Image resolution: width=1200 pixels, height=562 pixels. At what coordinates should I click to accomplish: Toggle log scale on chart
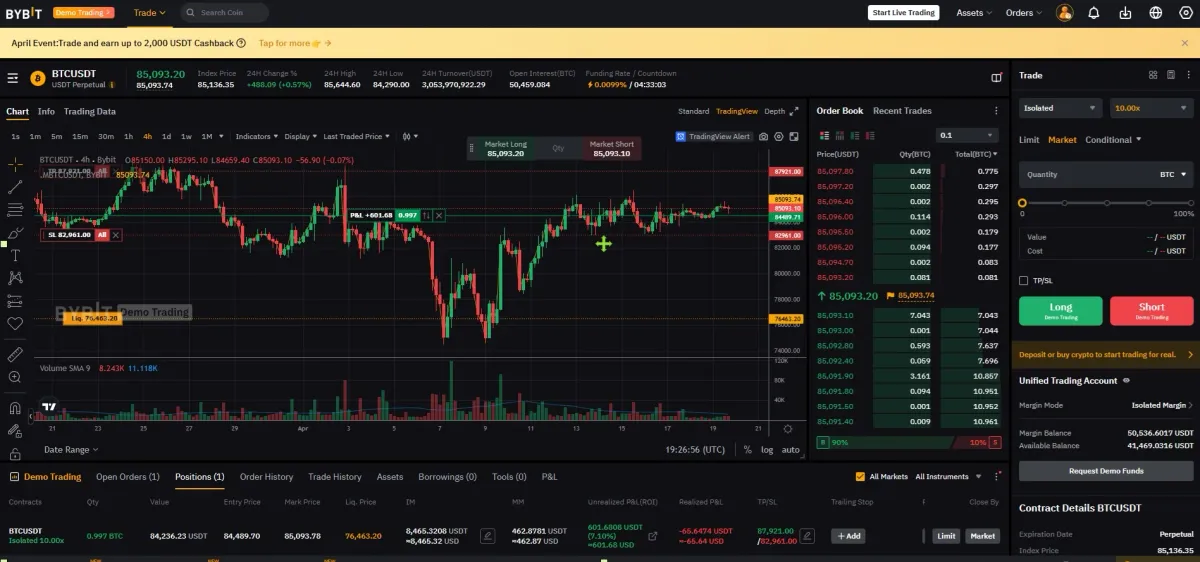pos(767,450)
